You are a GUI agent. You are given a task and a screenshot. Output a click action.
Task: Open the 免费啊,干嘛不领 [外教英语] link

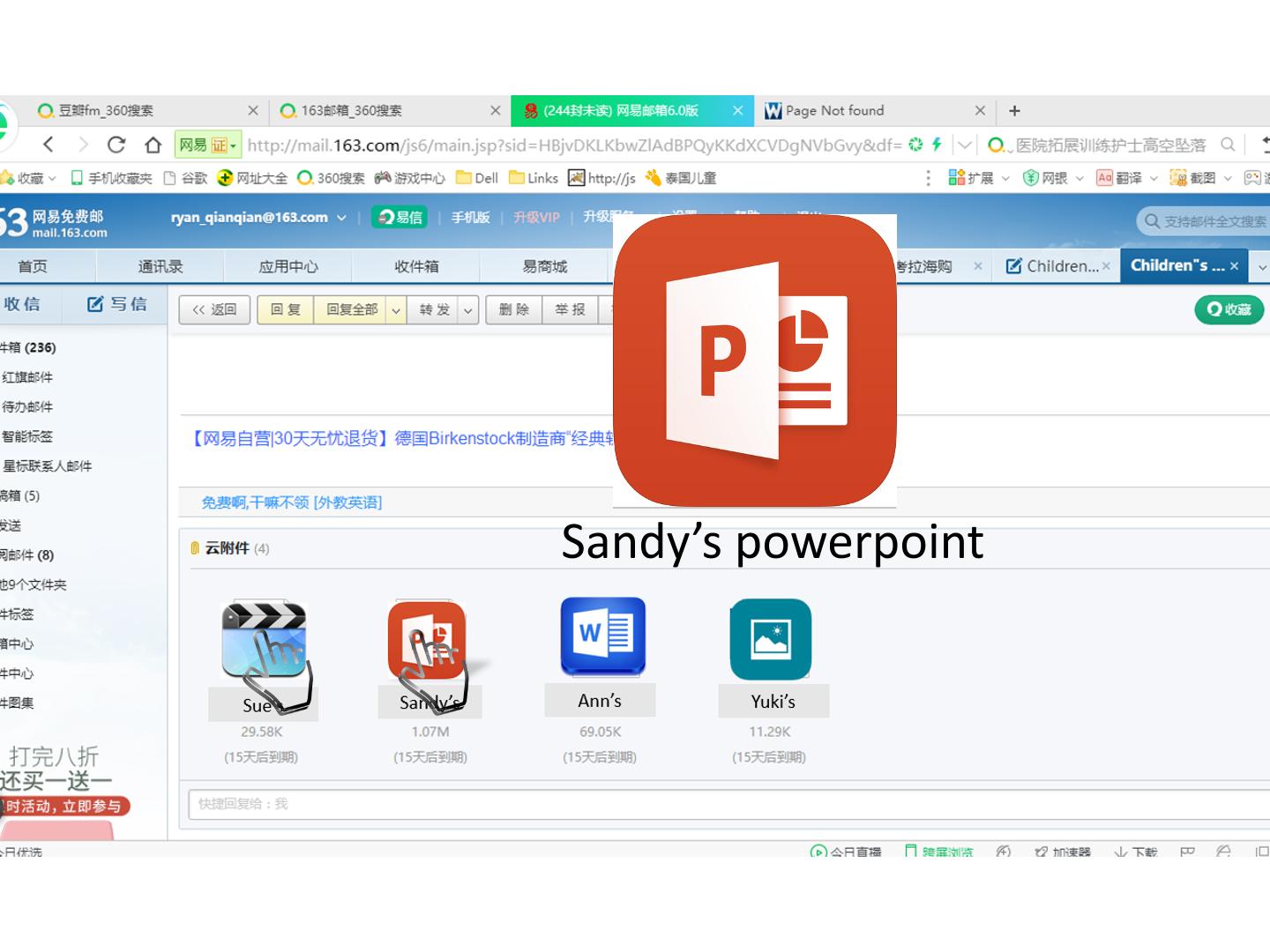pyautogui.click(x=292, y=502)
